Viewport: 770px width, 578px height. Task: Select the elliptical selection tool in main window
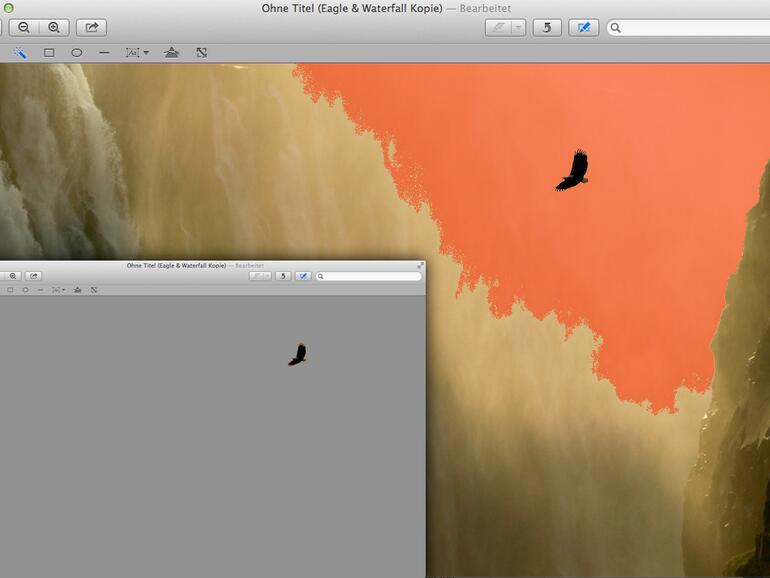pos(77,53)
